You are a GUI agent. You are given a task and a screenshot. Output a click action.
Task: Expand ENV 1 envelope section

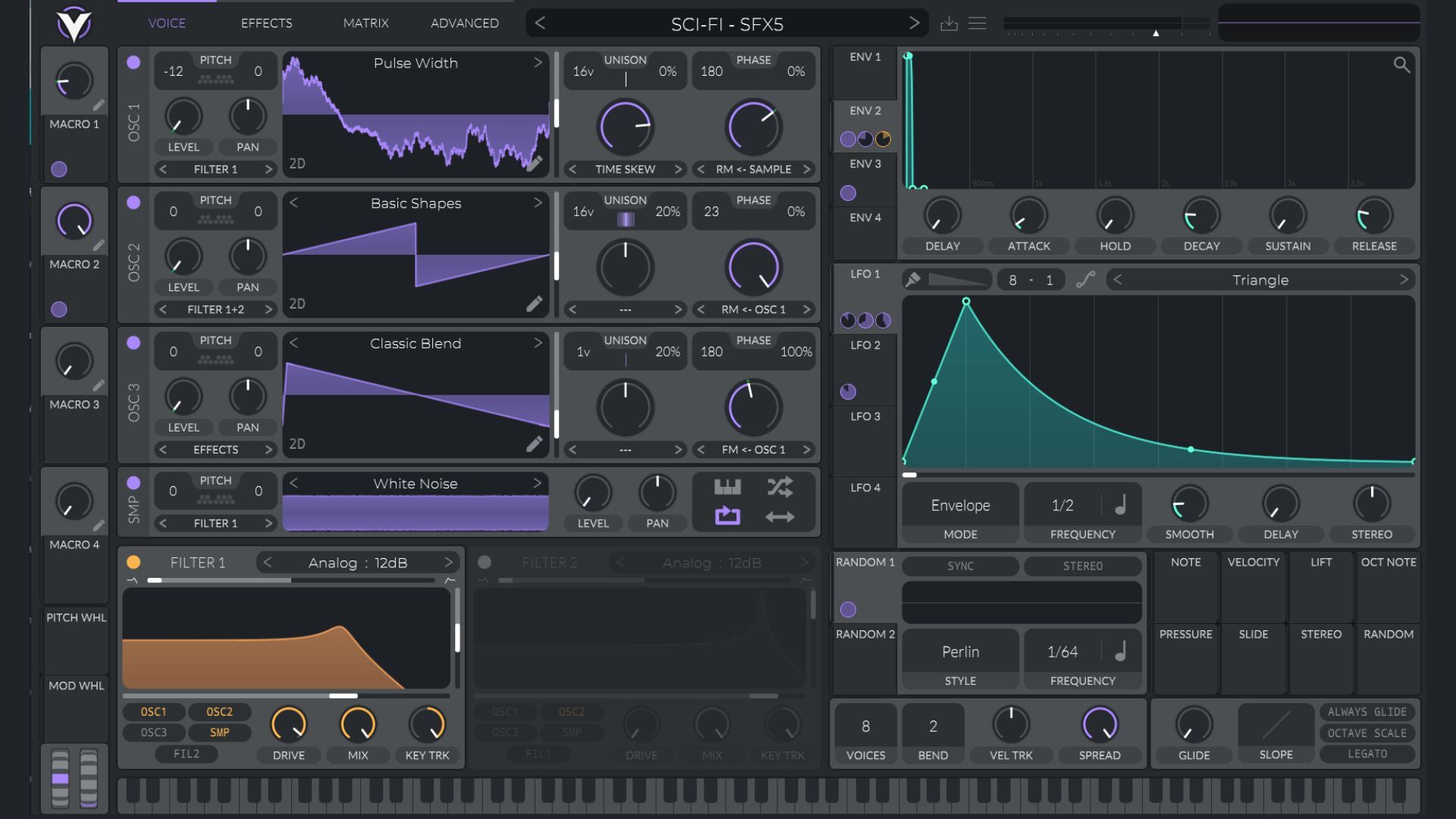pos(862,57)
